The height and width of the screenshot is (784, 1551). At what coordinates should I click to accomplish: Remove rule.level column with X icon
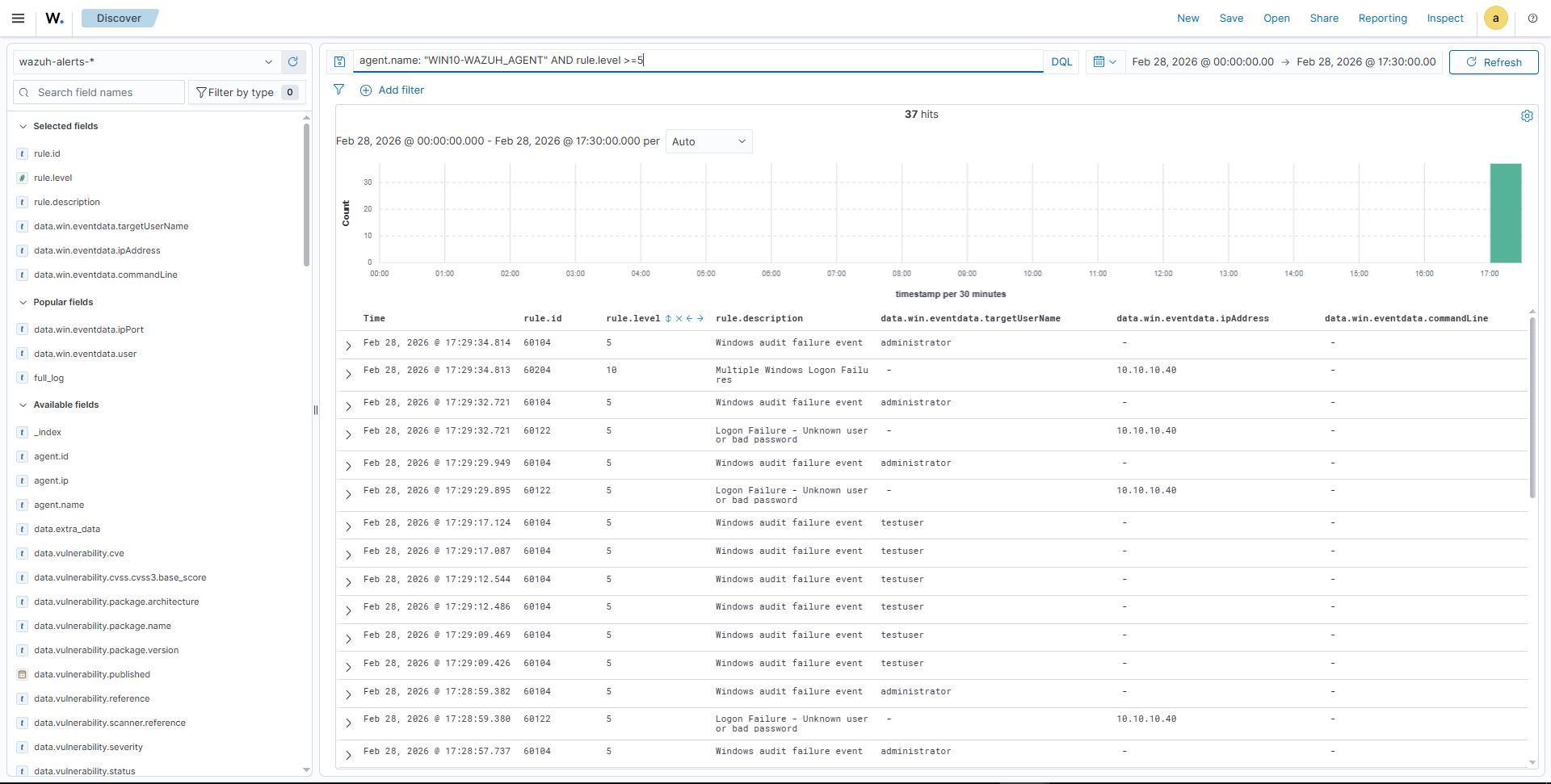[679, 319]
